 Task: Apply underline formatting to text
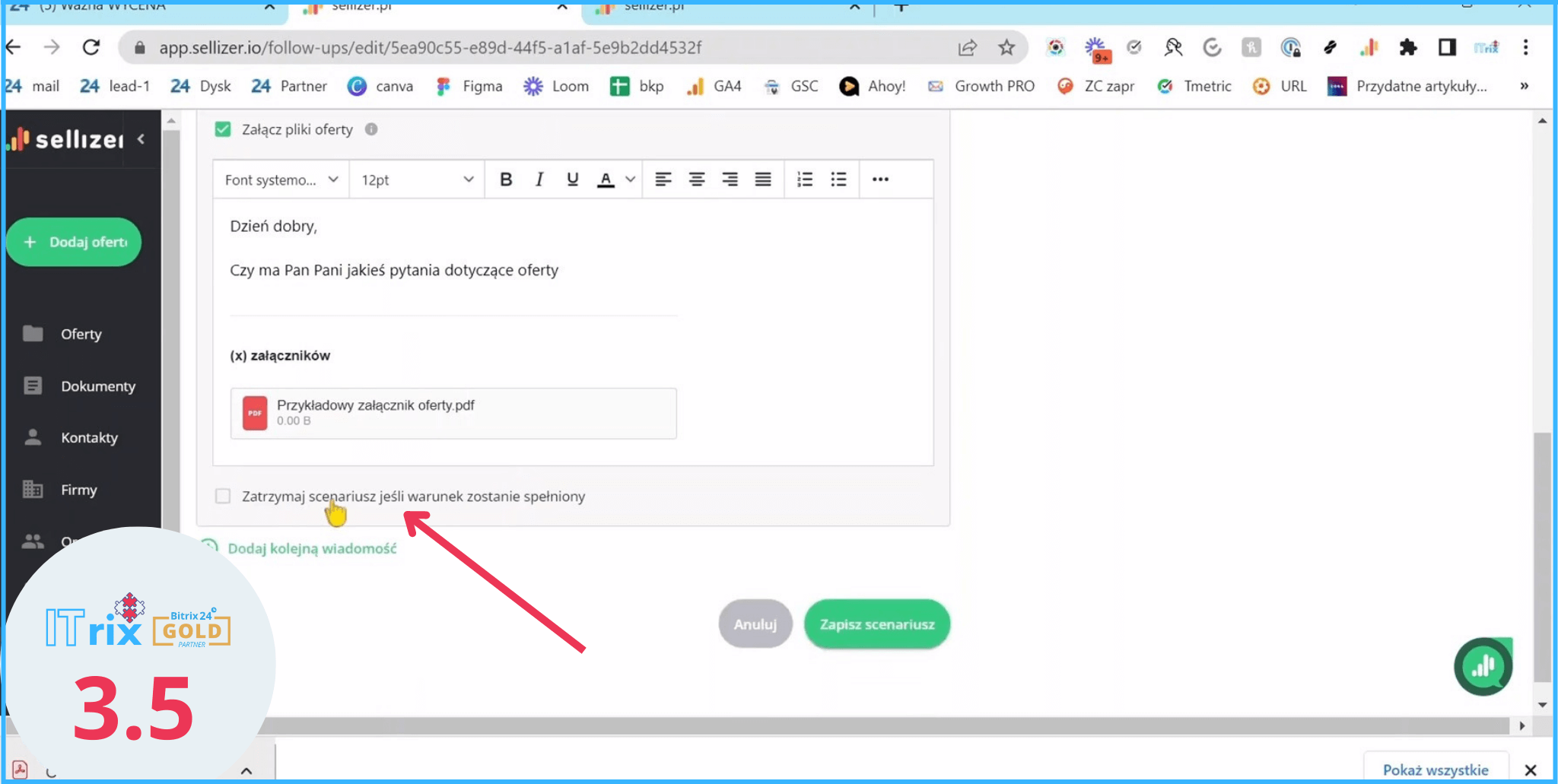[x=573, y=179]
